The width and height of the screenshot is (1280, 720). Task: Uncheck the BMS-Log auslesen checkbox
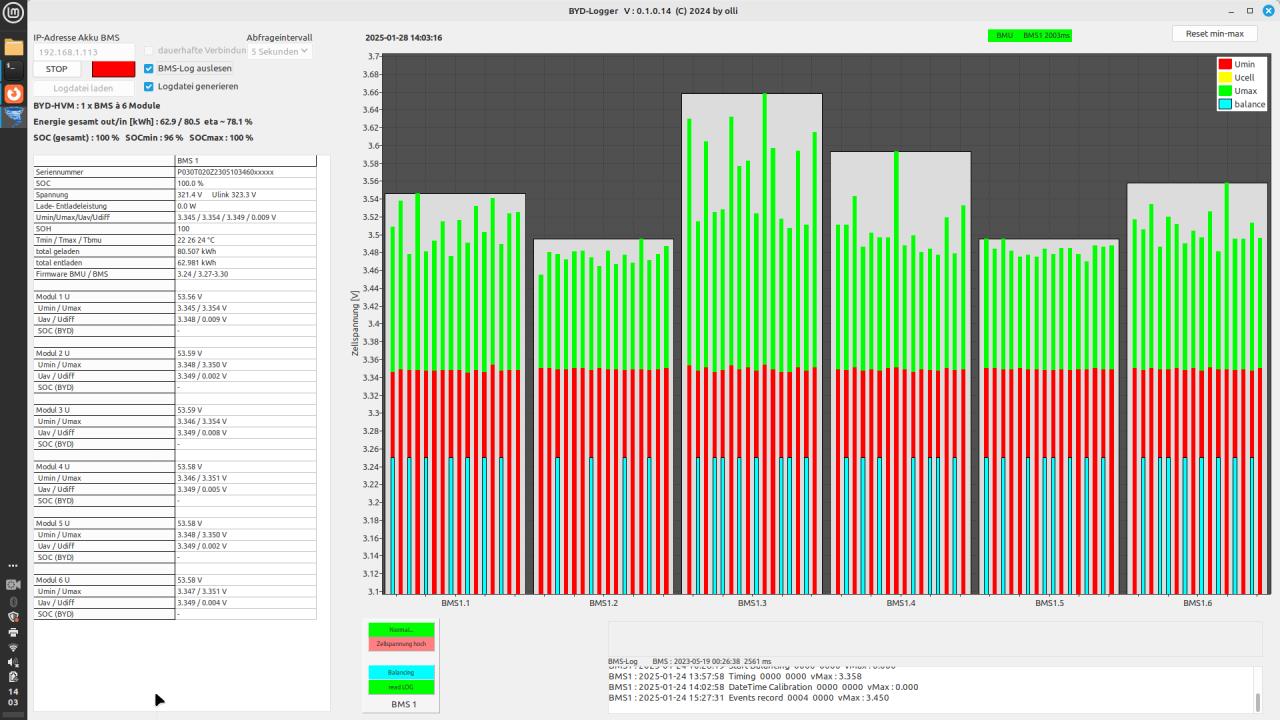pyautogui.click(x=149, y=69)
